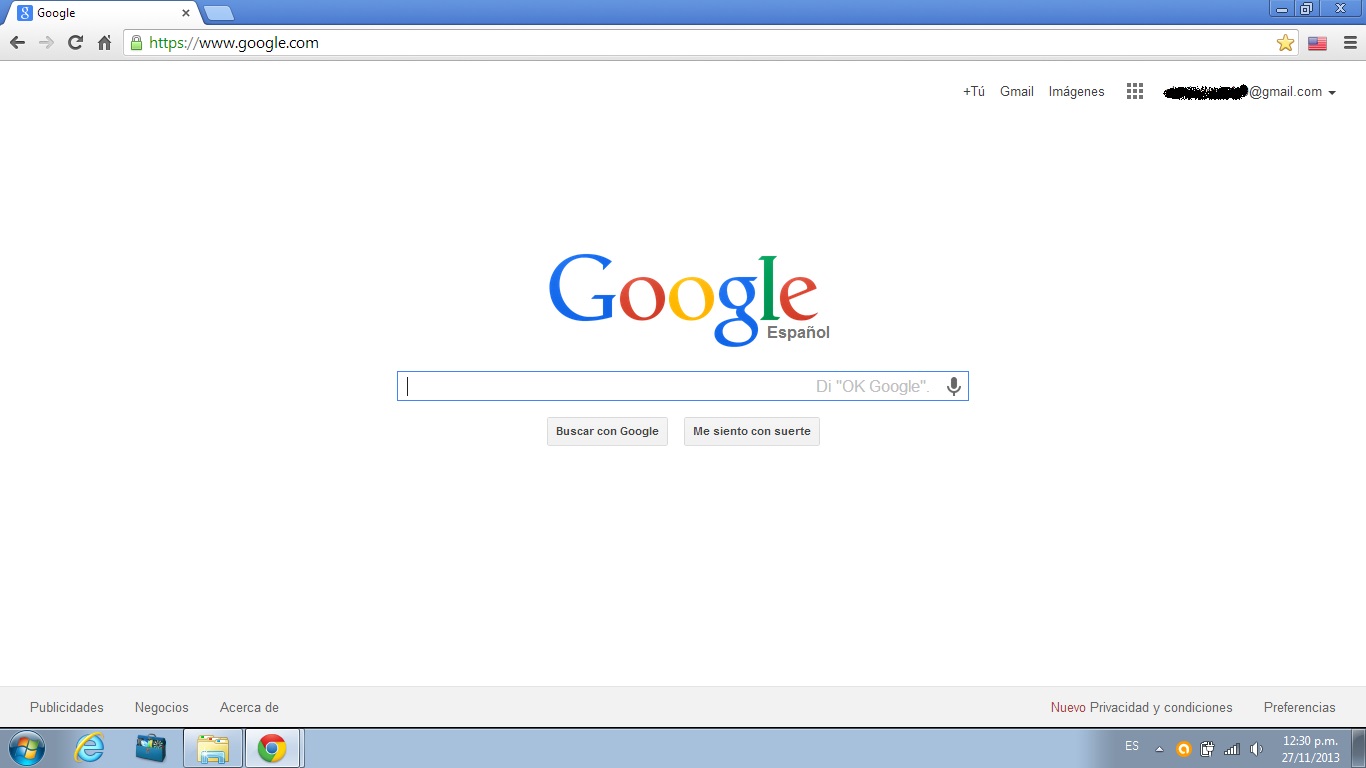Open the blue toolbox app in the taskbar

(x=151, y=748)
